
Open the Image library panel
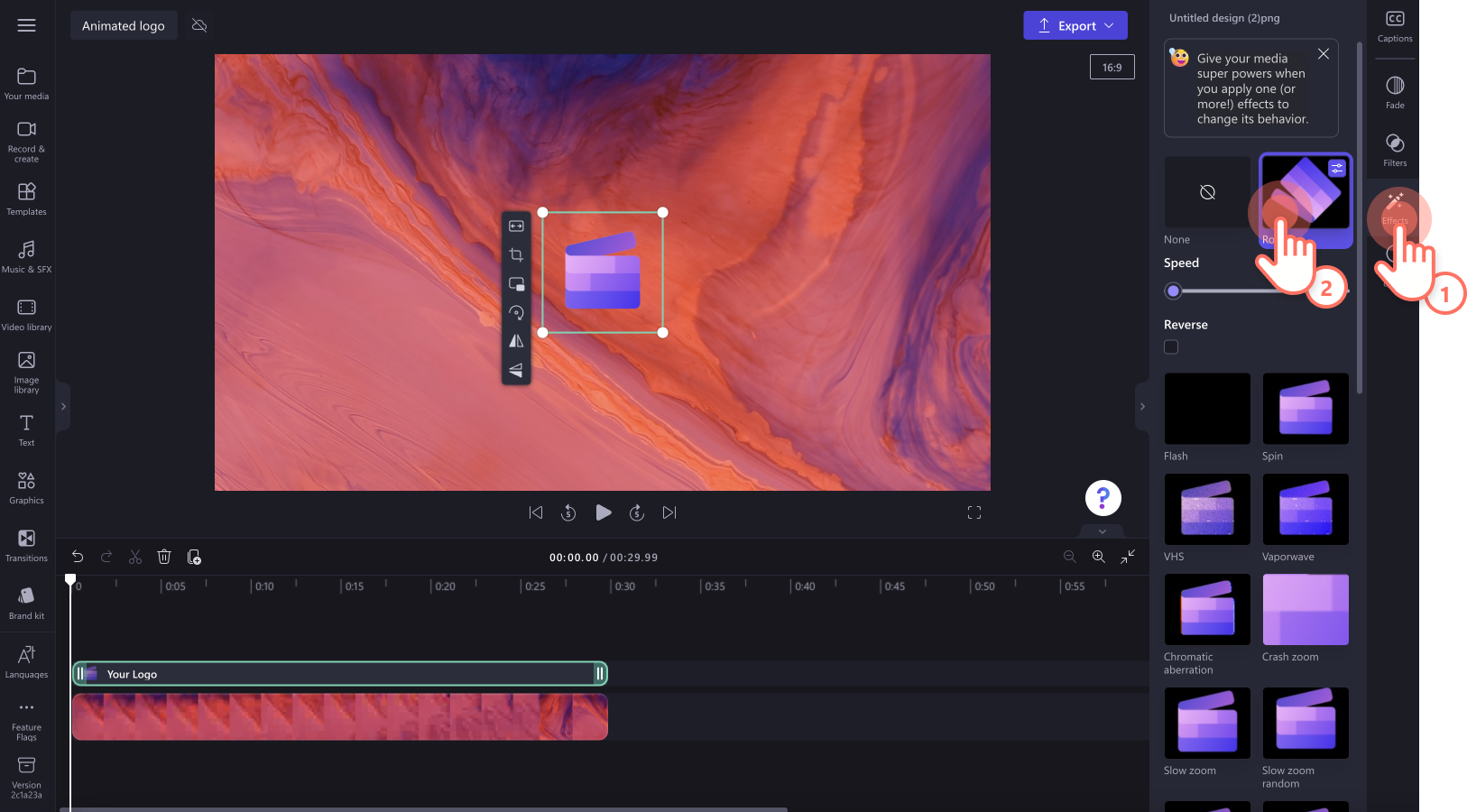pos(27,373)
